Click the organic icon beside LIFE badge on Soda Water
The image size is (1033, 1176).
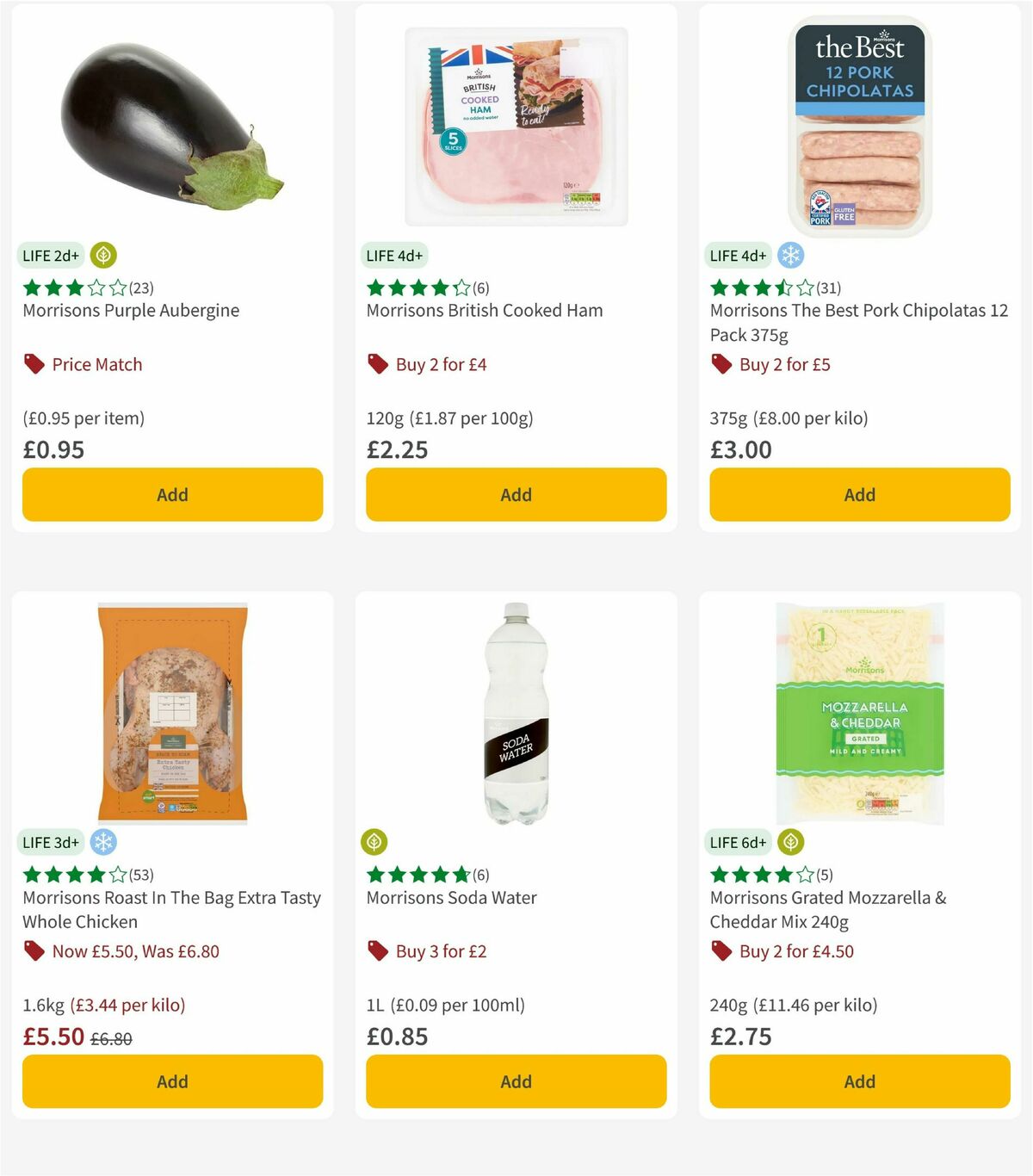(375, 842)
